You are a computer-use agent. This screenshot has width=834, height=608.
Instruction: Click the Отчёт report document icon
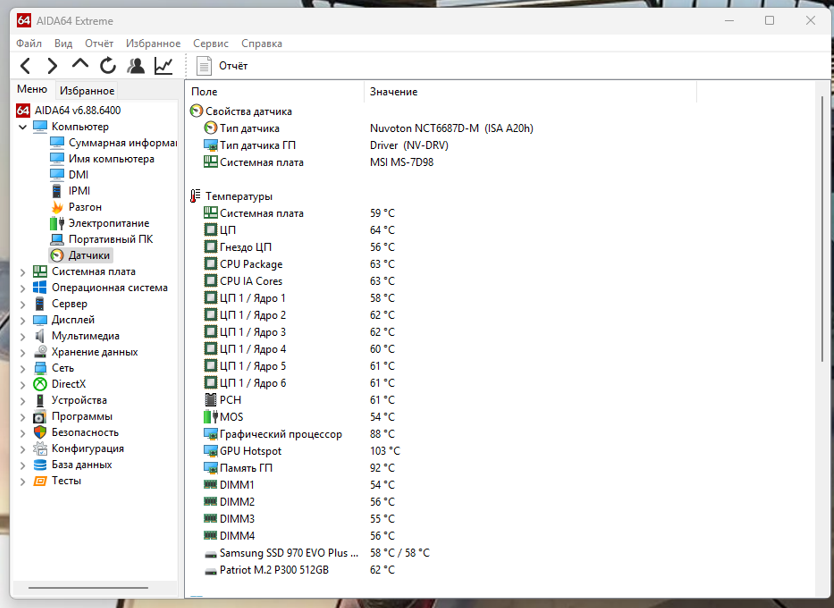(x=204, y=66)
